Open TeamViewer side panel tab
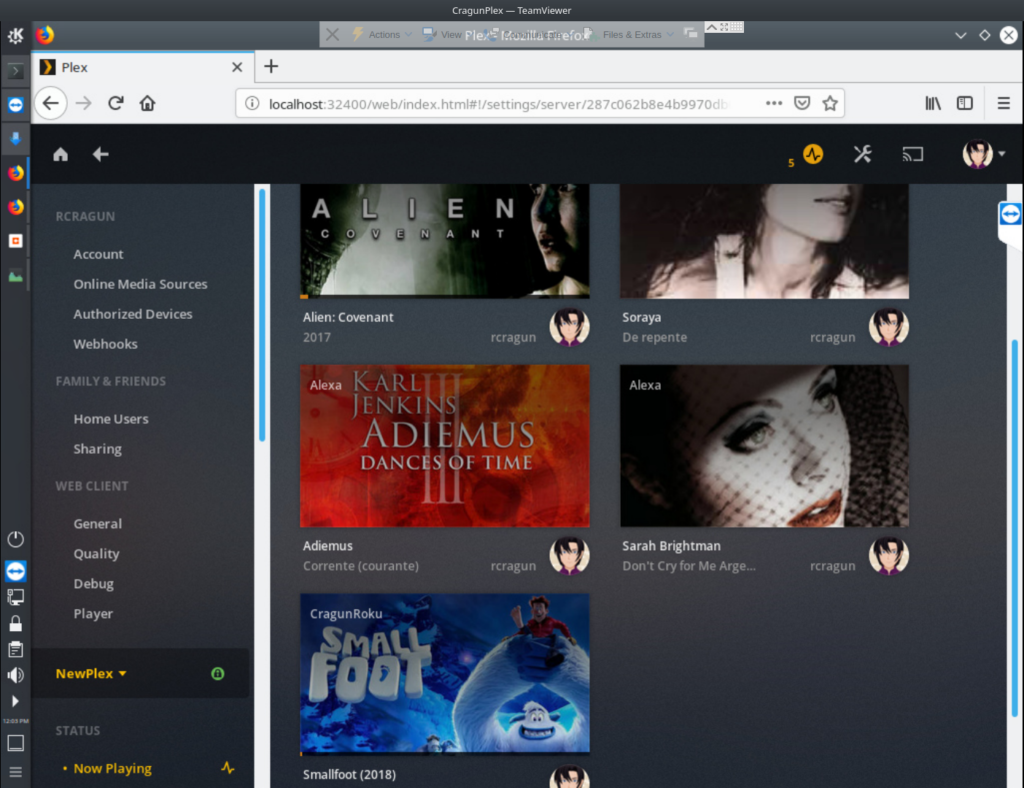 pos(1010,214)
